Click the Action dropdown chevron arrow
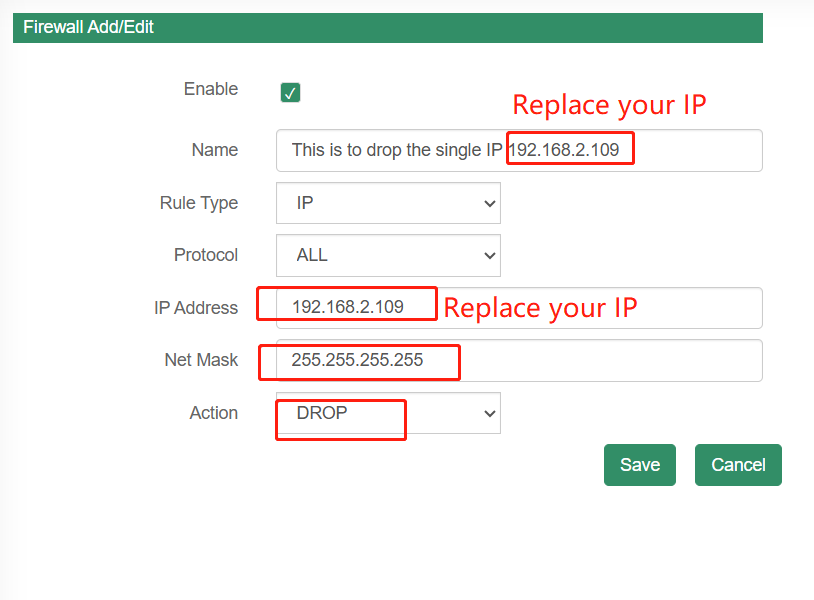The image size is (814, 600). click(490, 414)
